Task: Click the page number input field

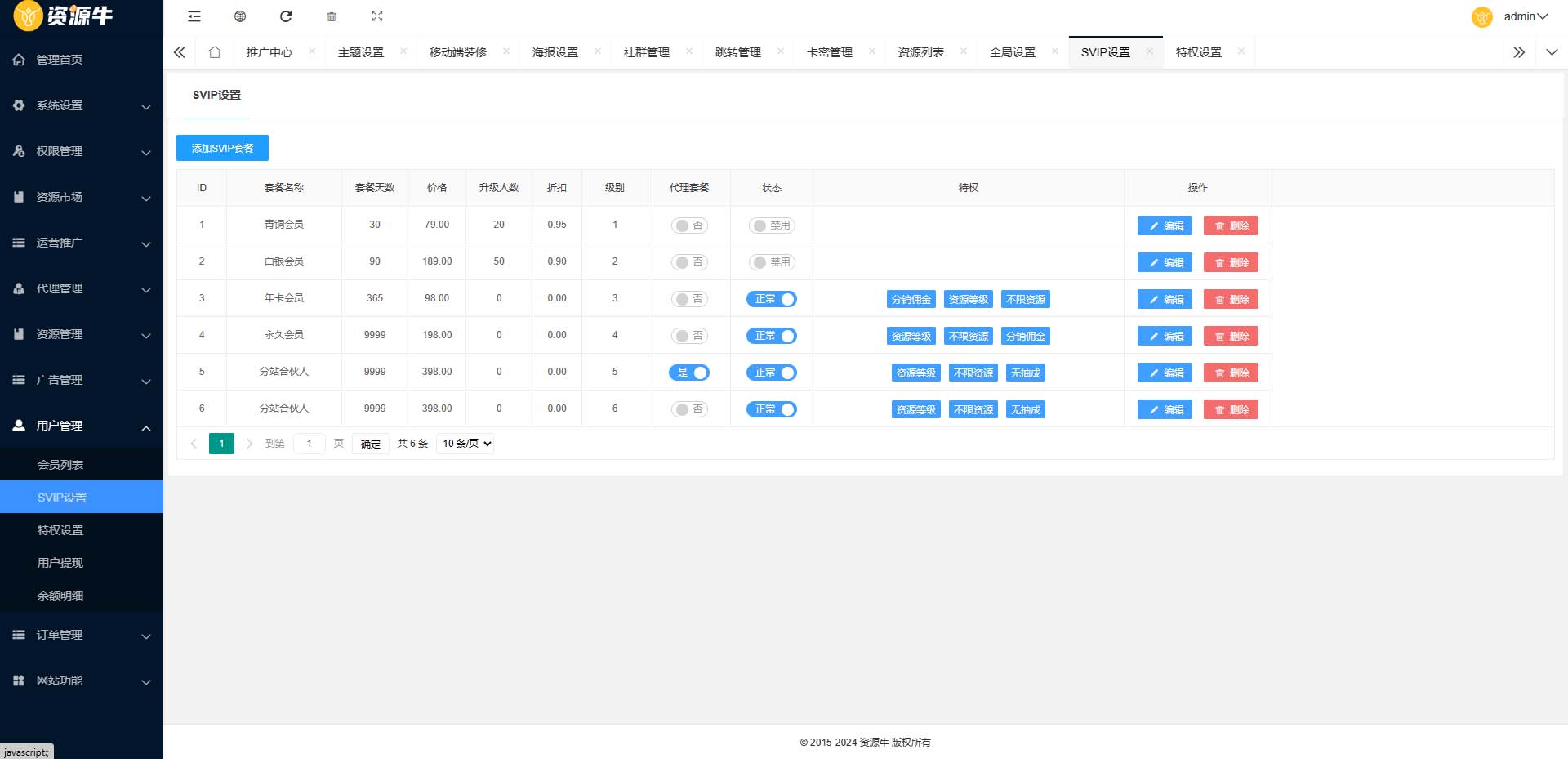Action: coord(309,444)
